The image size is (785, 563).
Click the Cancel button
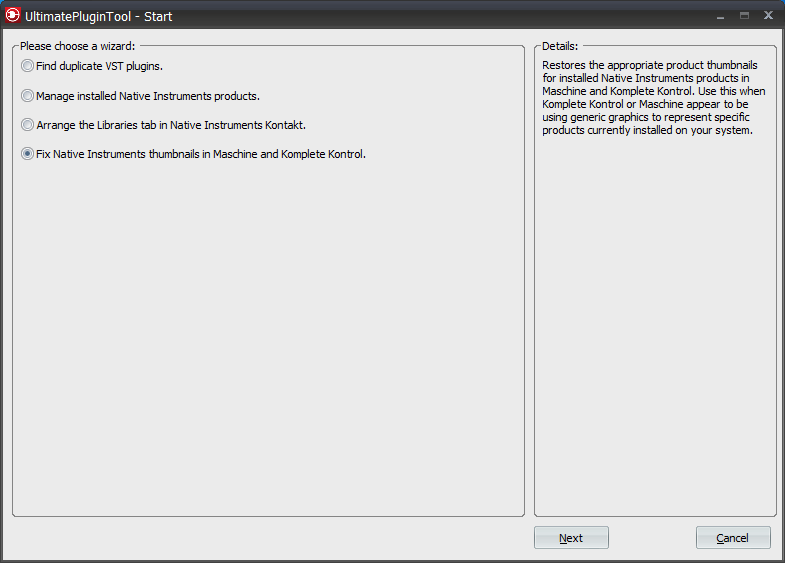tap(733, 537)
